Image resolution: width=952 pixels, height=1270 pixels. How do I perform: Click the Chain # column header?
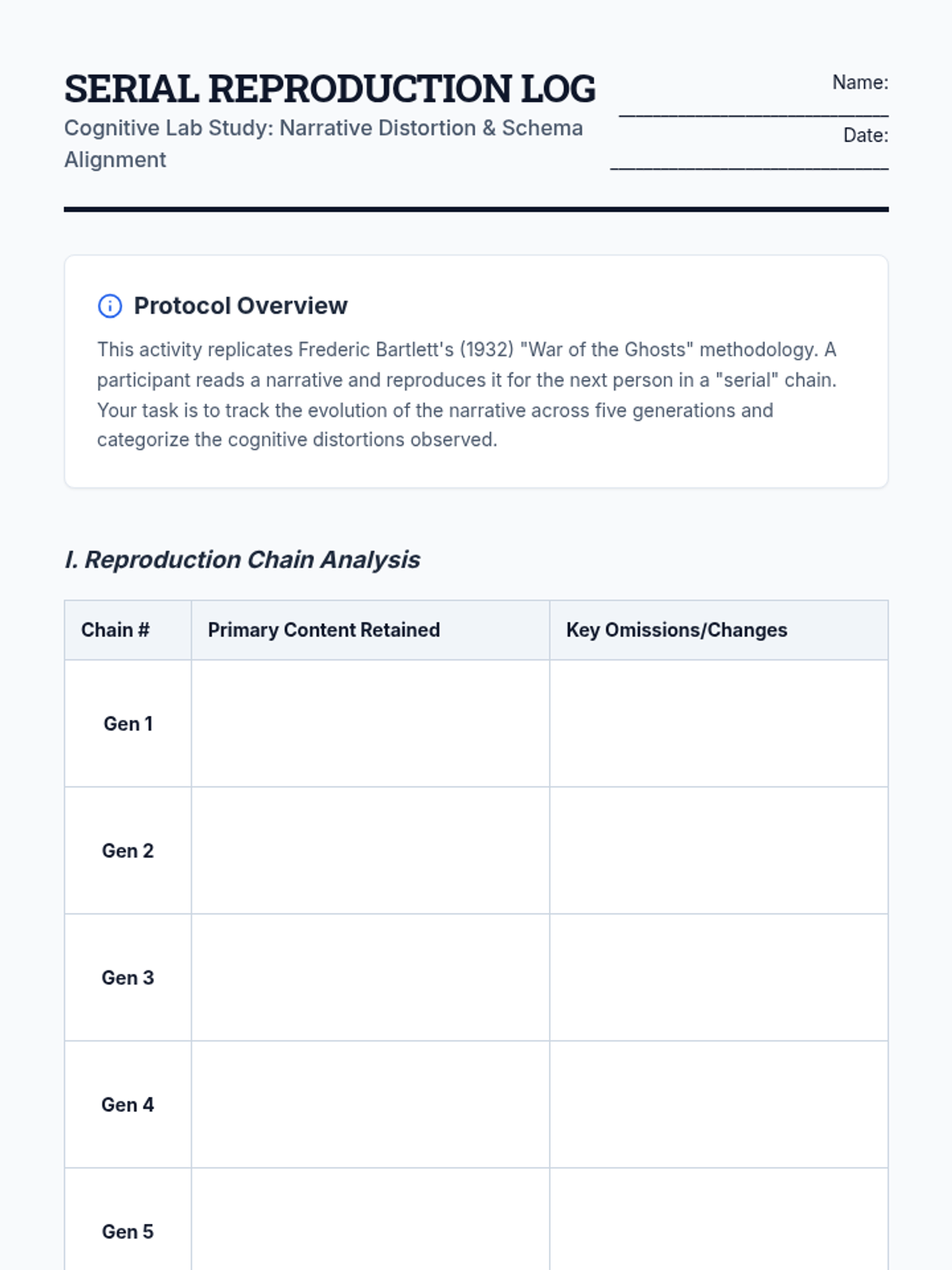coord(115,630)
